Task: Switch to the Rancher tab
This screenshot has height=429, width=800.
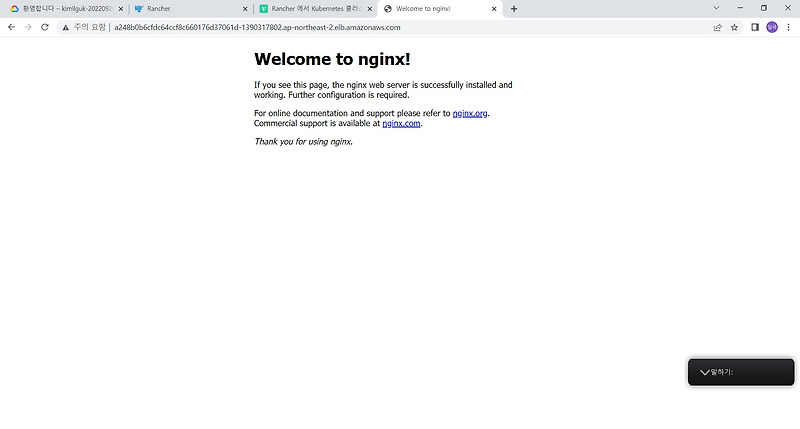Action: point(190,9)
